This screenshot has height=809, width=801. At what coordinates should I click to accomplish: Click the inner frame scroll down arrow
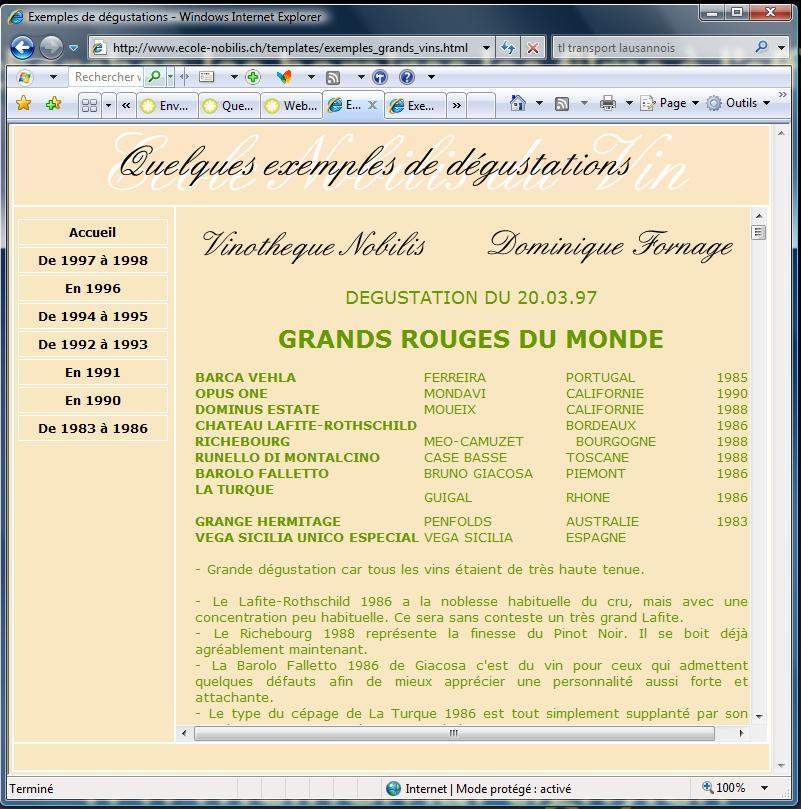pyautogui.click(x=759, y=716)
